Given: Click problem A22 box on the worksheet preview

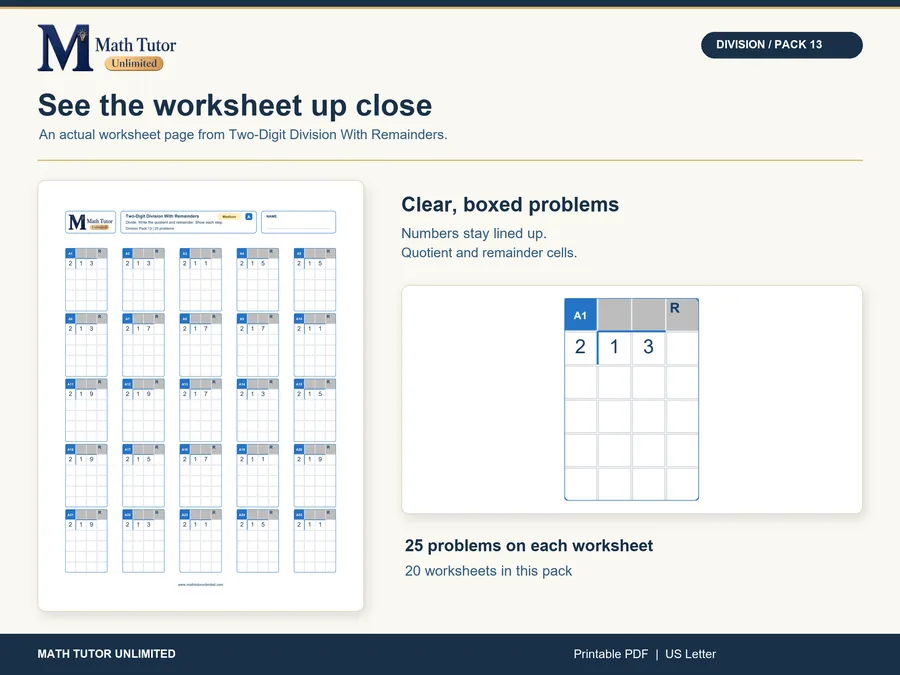Looking at the screenshot, I should [x=143, y=541].
